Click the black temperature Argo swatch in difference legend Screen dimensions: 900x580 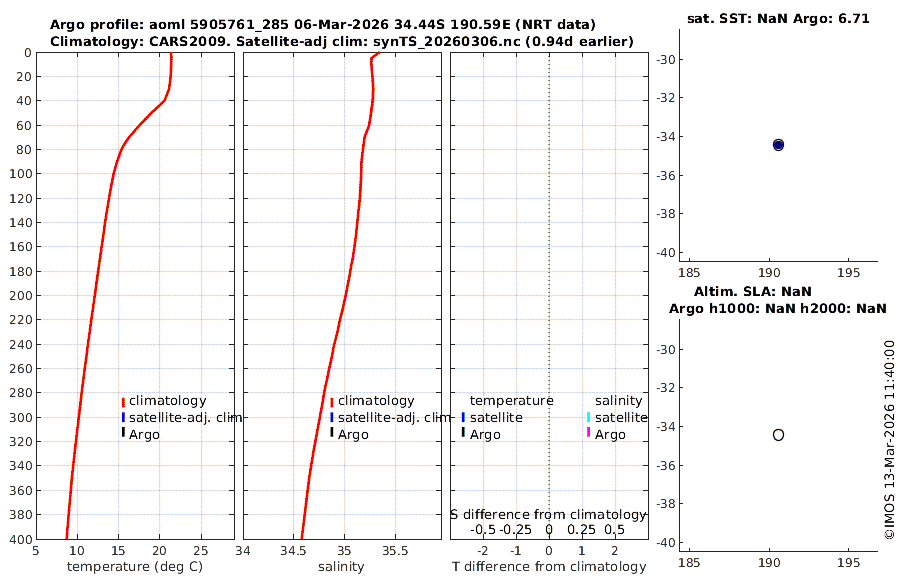click(463, 432)
